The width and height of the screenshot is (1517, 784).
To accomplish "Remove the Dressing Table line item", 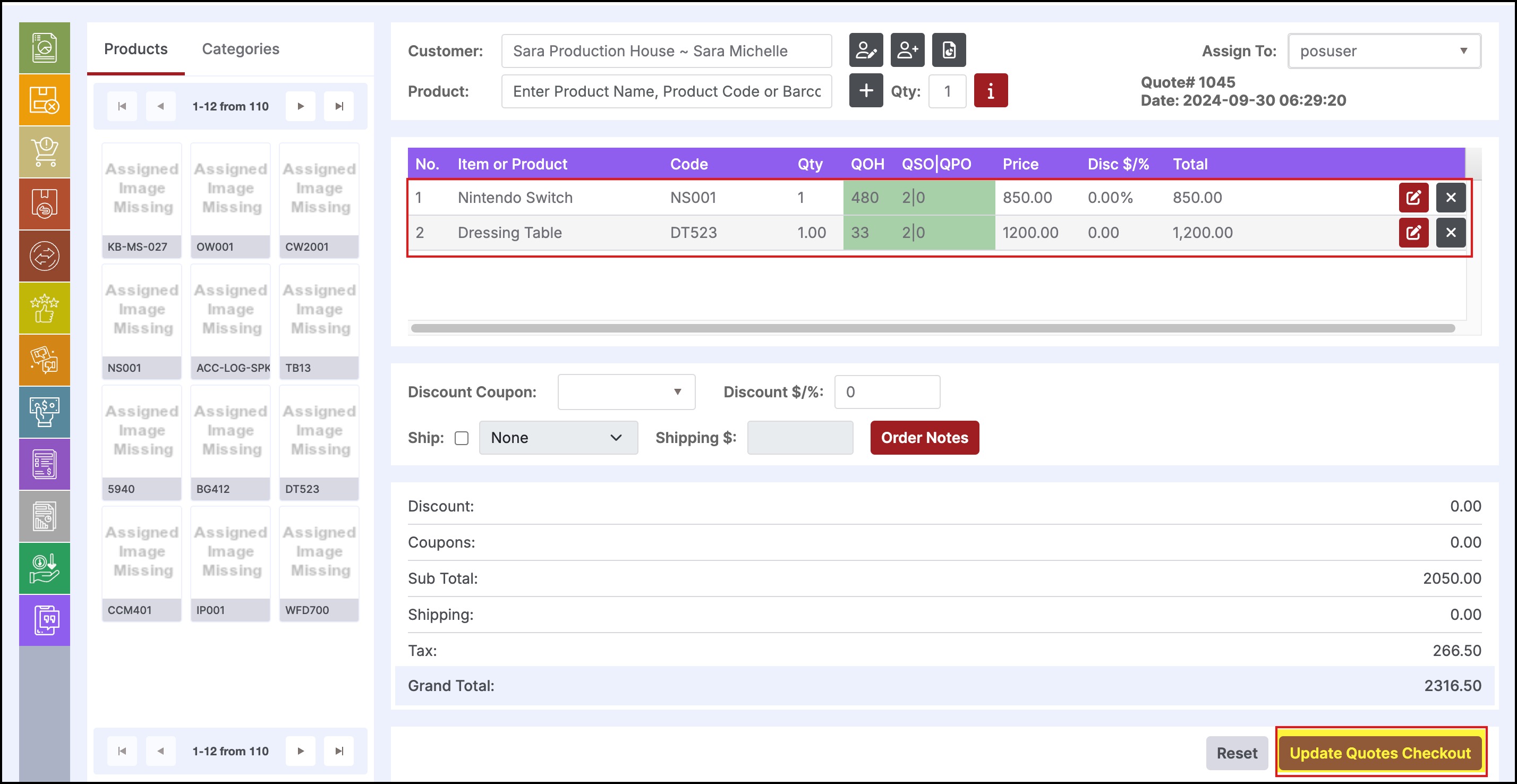I will pos(1451,232).
